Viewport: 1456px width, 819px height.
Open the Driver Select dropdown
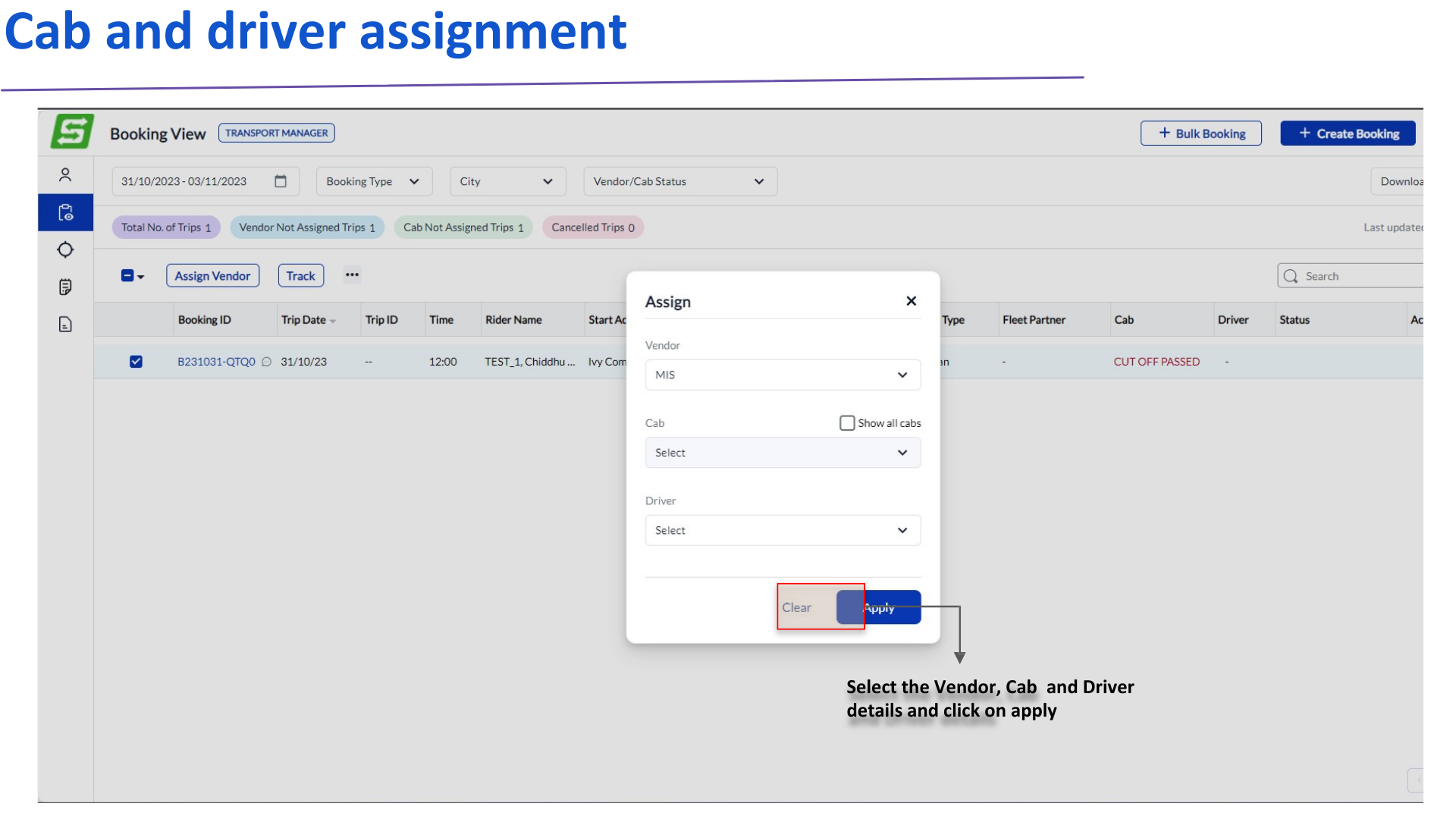tap(783, 530)
